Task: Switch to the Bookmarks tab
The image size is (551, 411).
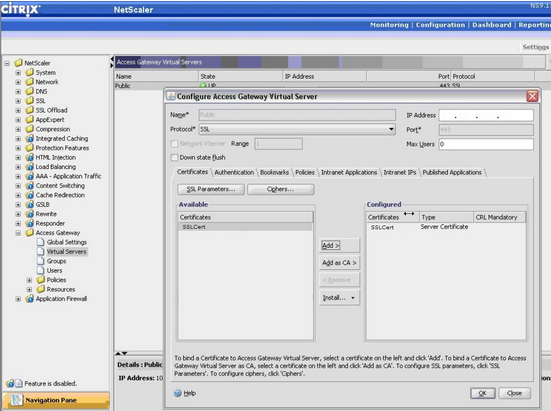Action: point(274,172)
